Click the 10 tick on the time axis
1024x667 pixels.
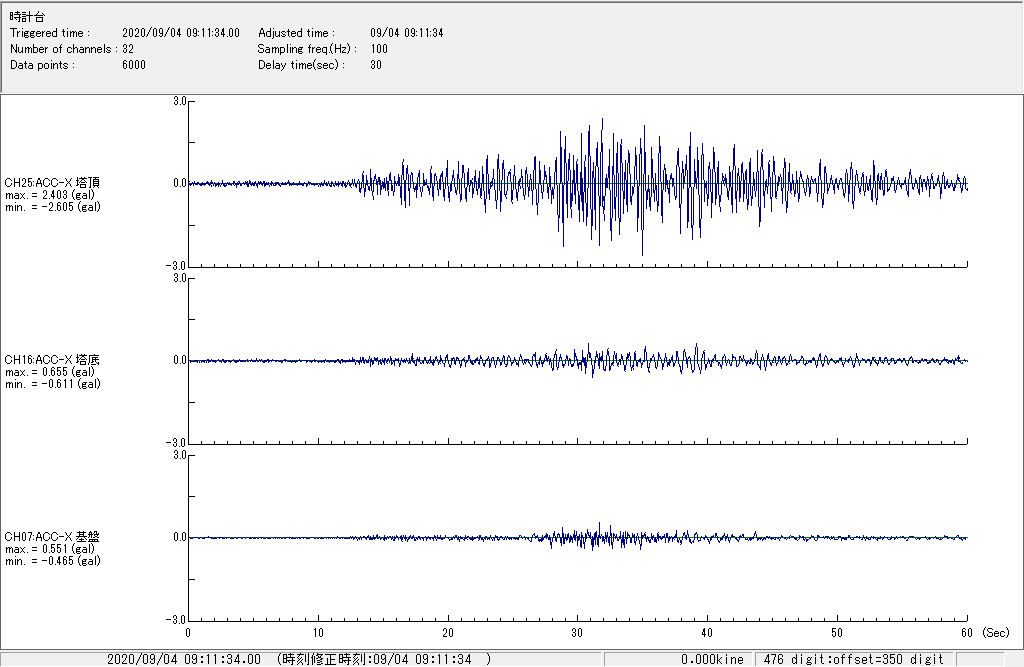click(318, 633)
